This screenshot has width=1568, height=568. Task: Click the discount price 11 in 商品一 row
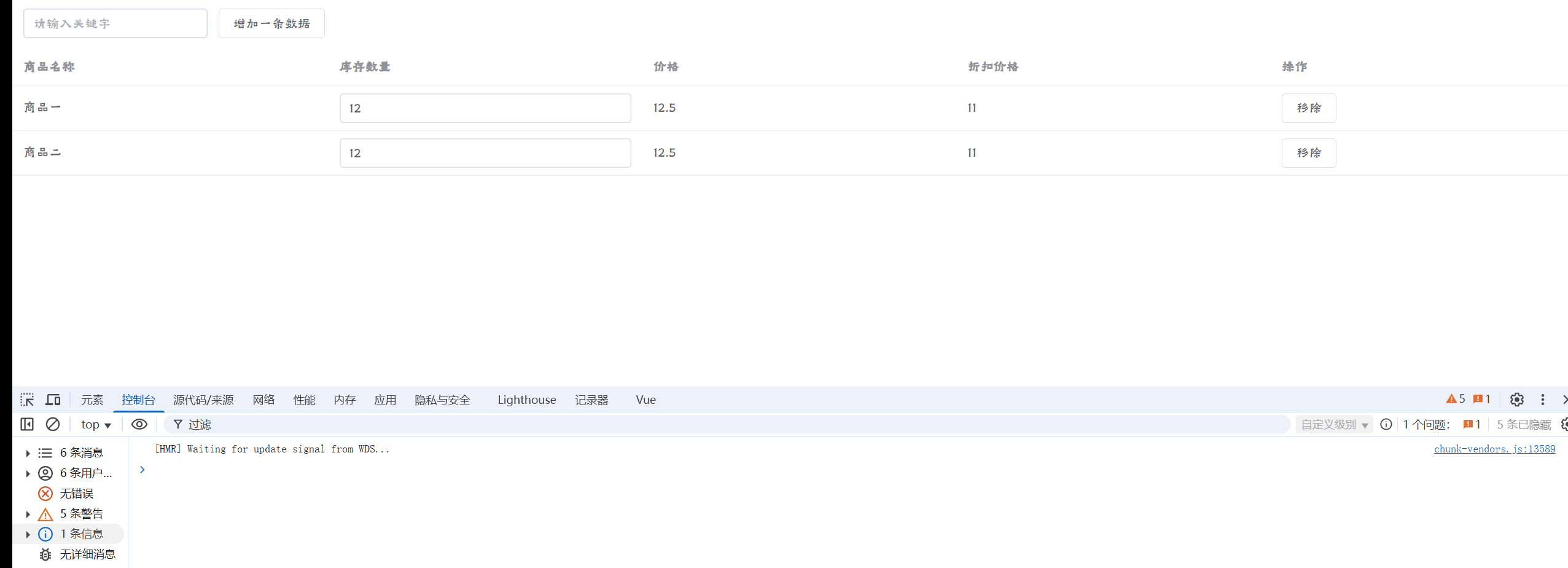(972, 108)
